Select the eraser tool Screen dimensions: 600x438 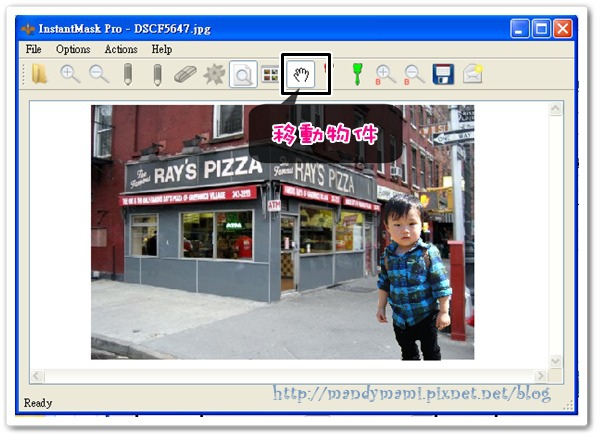click(185, 74)
